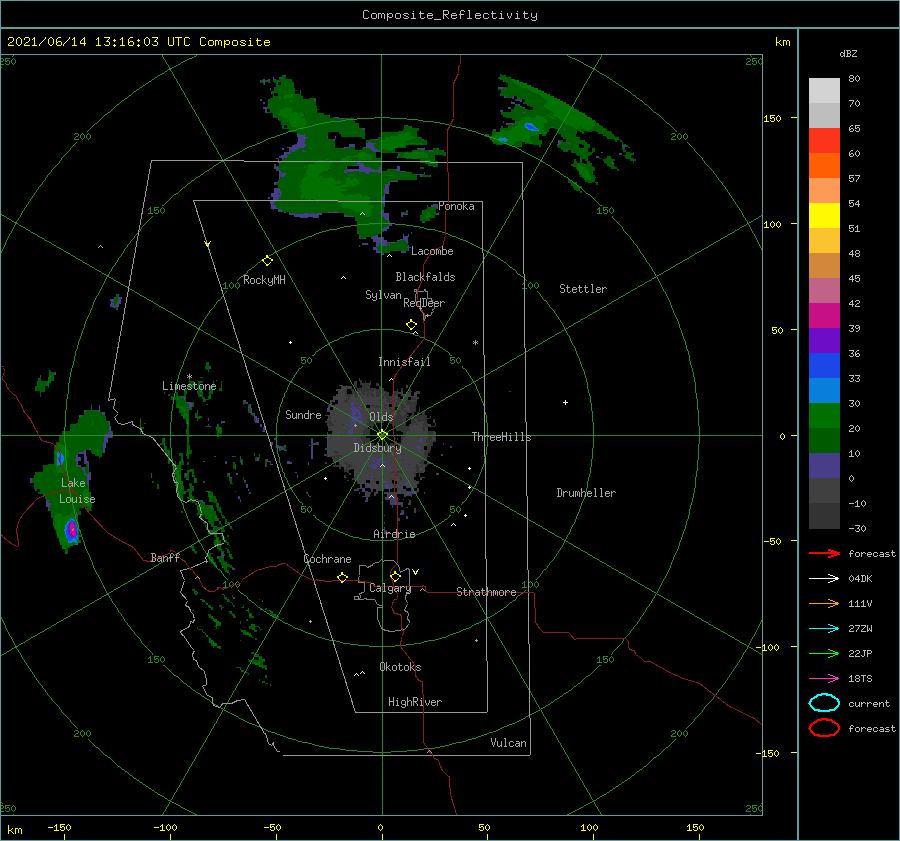Click the Olds label on map
Viewport: 900px width, 841px height.
click(381, 417)
